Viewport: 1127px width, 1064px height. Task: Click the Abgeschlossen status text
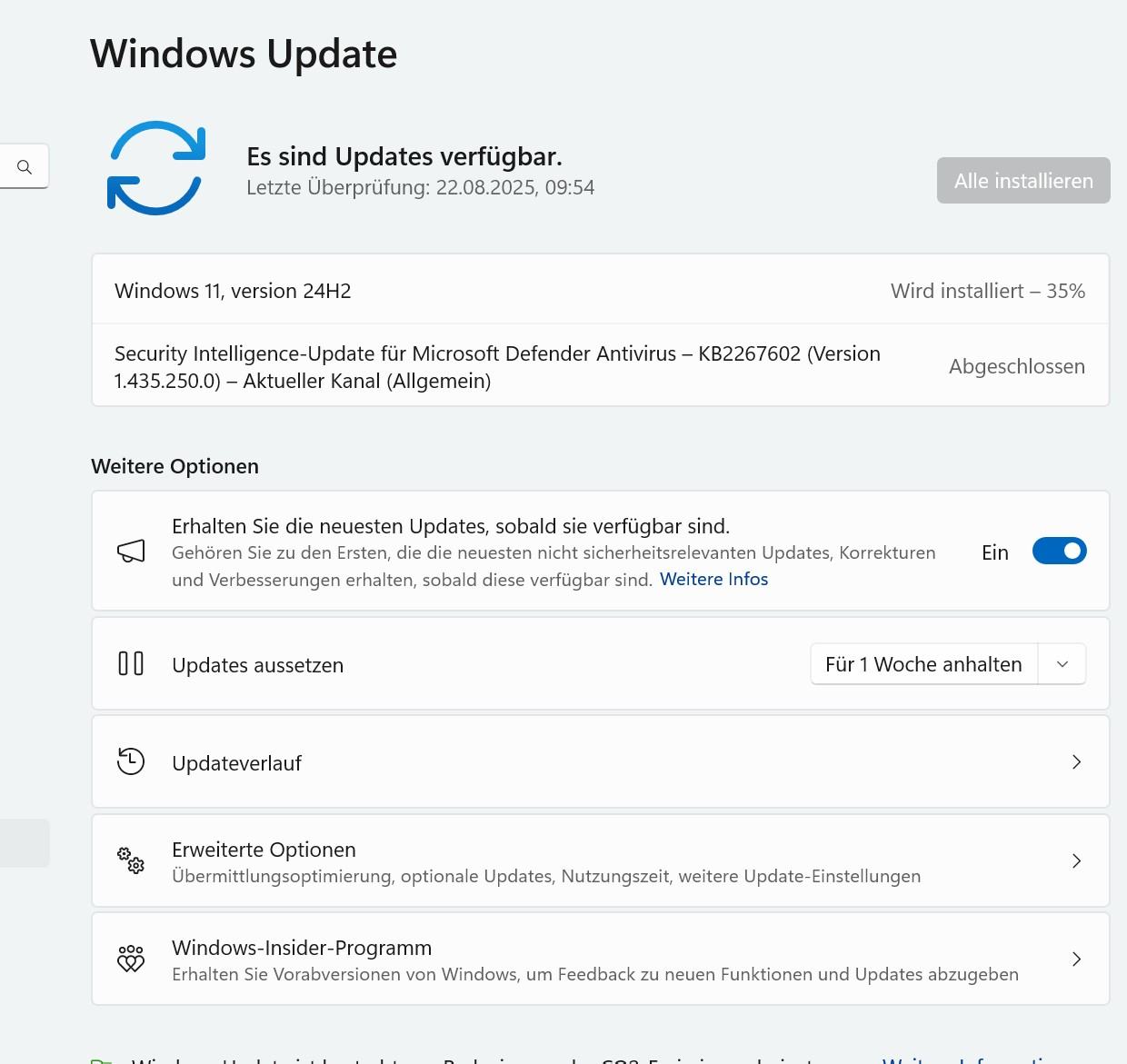click(1017, 366)
